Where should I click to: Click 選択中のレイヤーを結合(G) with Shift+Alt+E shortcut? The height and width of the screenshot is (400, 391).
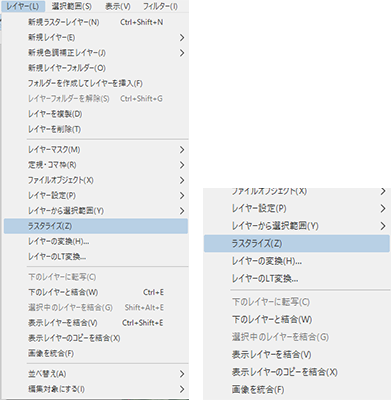(x=96, y=308)
